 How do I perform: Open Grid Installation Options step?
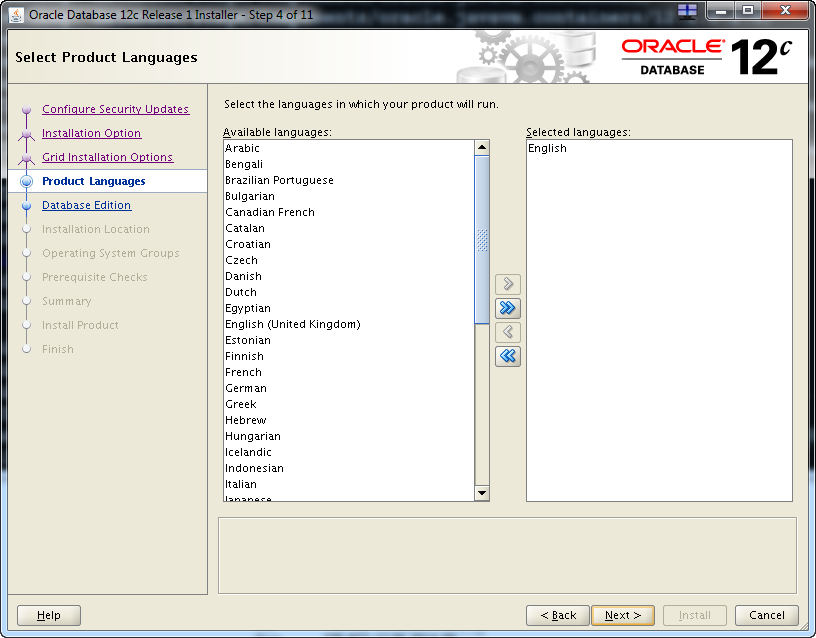[107, 157]
